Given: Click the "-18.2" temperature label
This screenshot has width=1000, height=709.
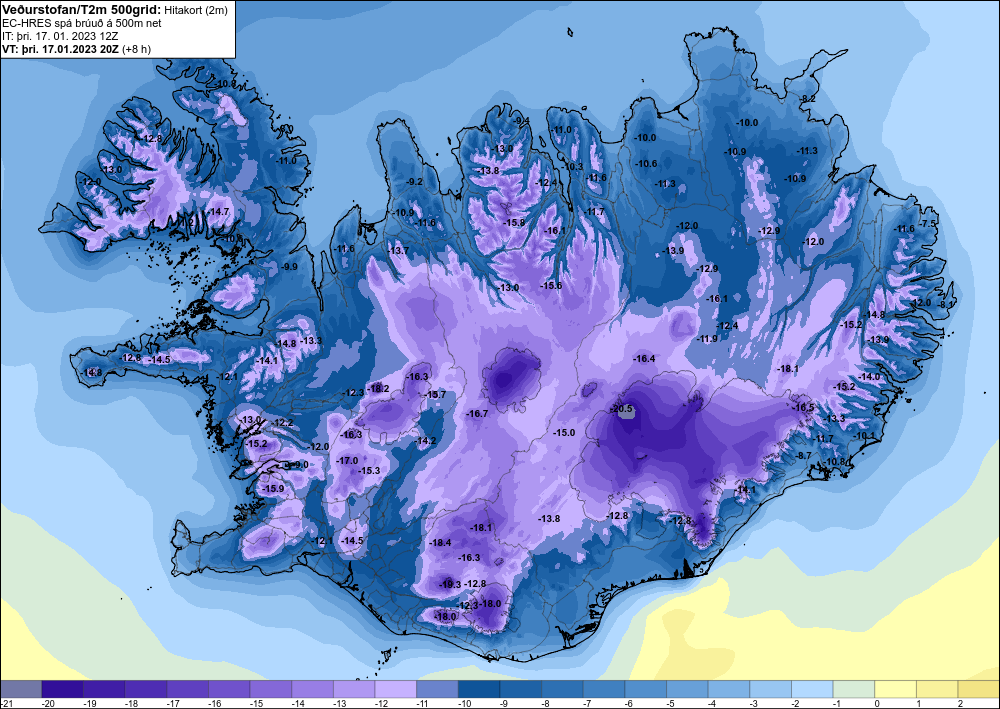Looking at the screenshot, I should click(378, 388).
